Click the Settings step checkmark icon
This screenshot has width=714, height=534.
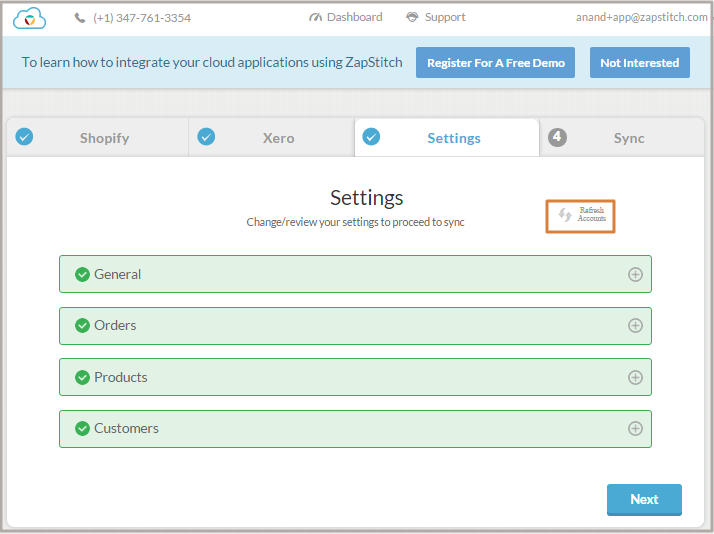tap(371, 137)
